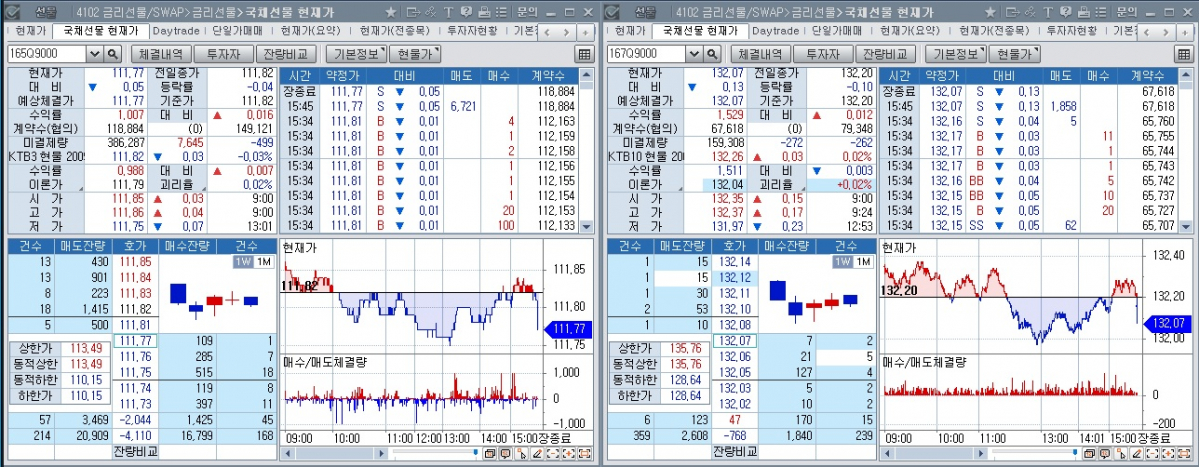This screenshot has height=467, width=1199.
Task: Fit right chart with fullscreen icon
Action: point(1184,454)
